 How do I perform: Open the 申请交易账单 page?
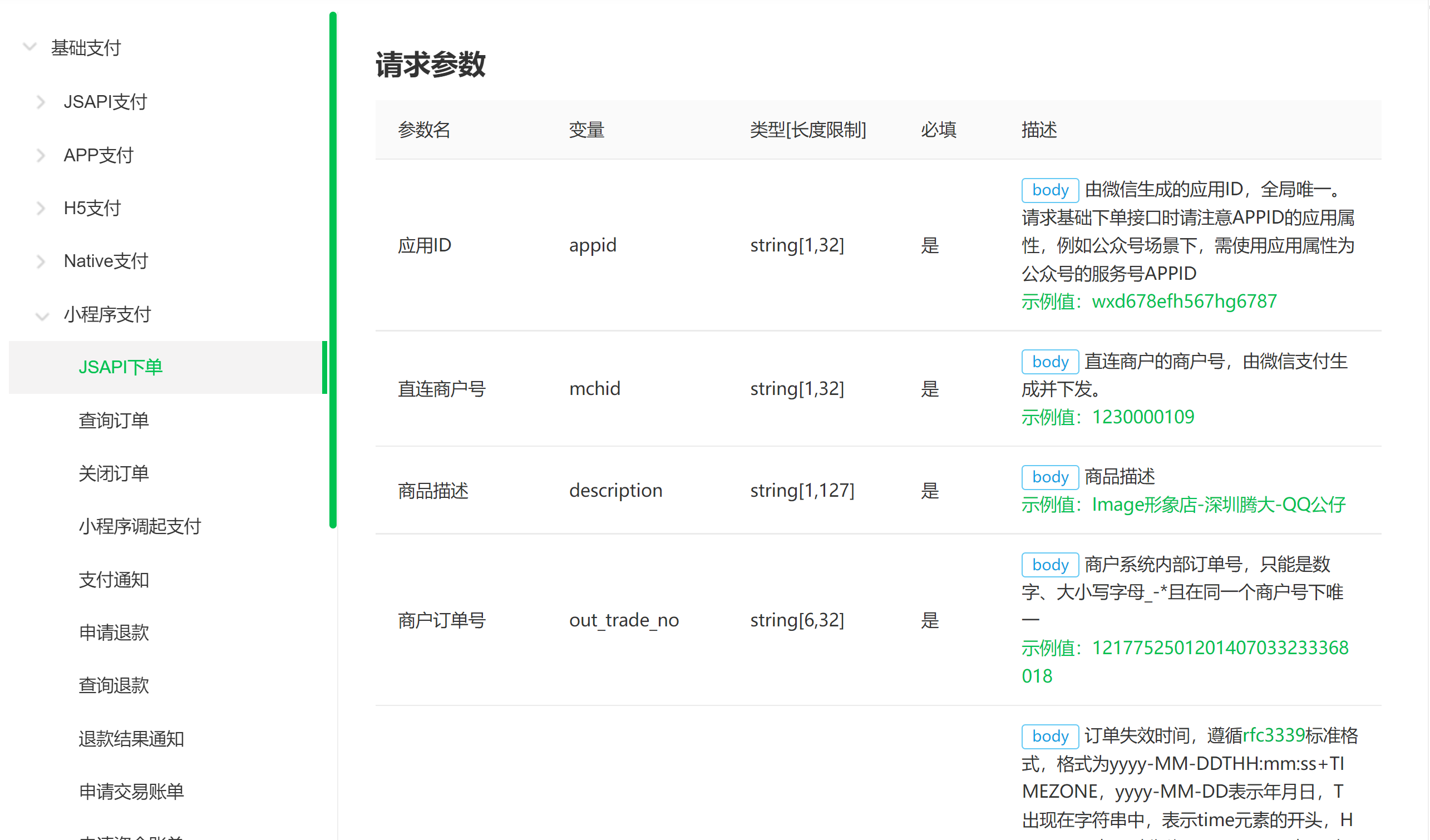[x=131, y=791]
